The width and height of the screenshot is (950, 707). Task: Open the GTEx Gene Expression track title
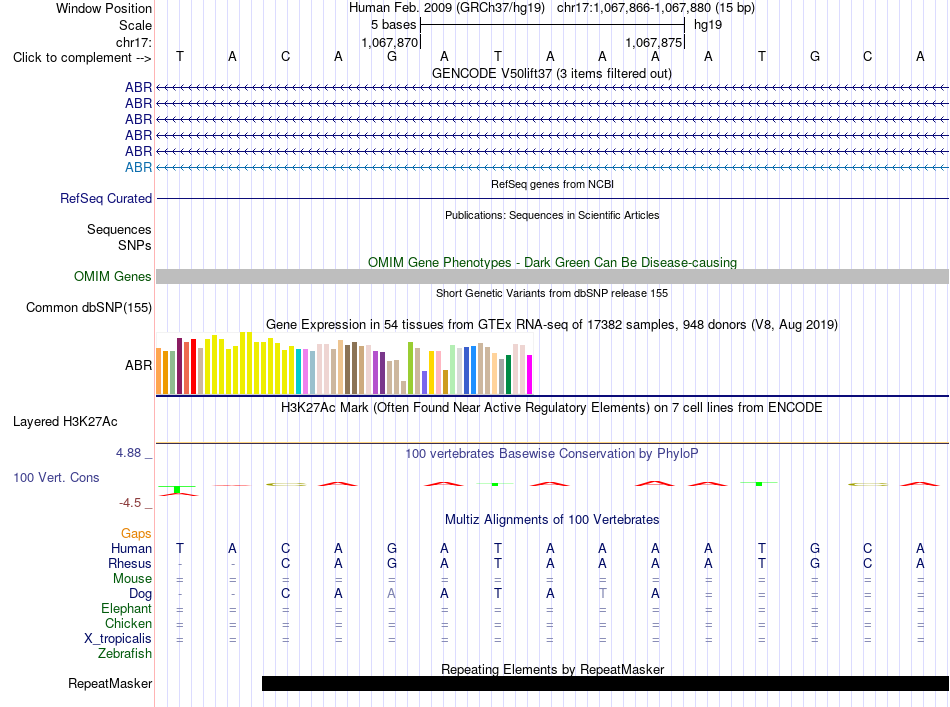coord(552,325)
